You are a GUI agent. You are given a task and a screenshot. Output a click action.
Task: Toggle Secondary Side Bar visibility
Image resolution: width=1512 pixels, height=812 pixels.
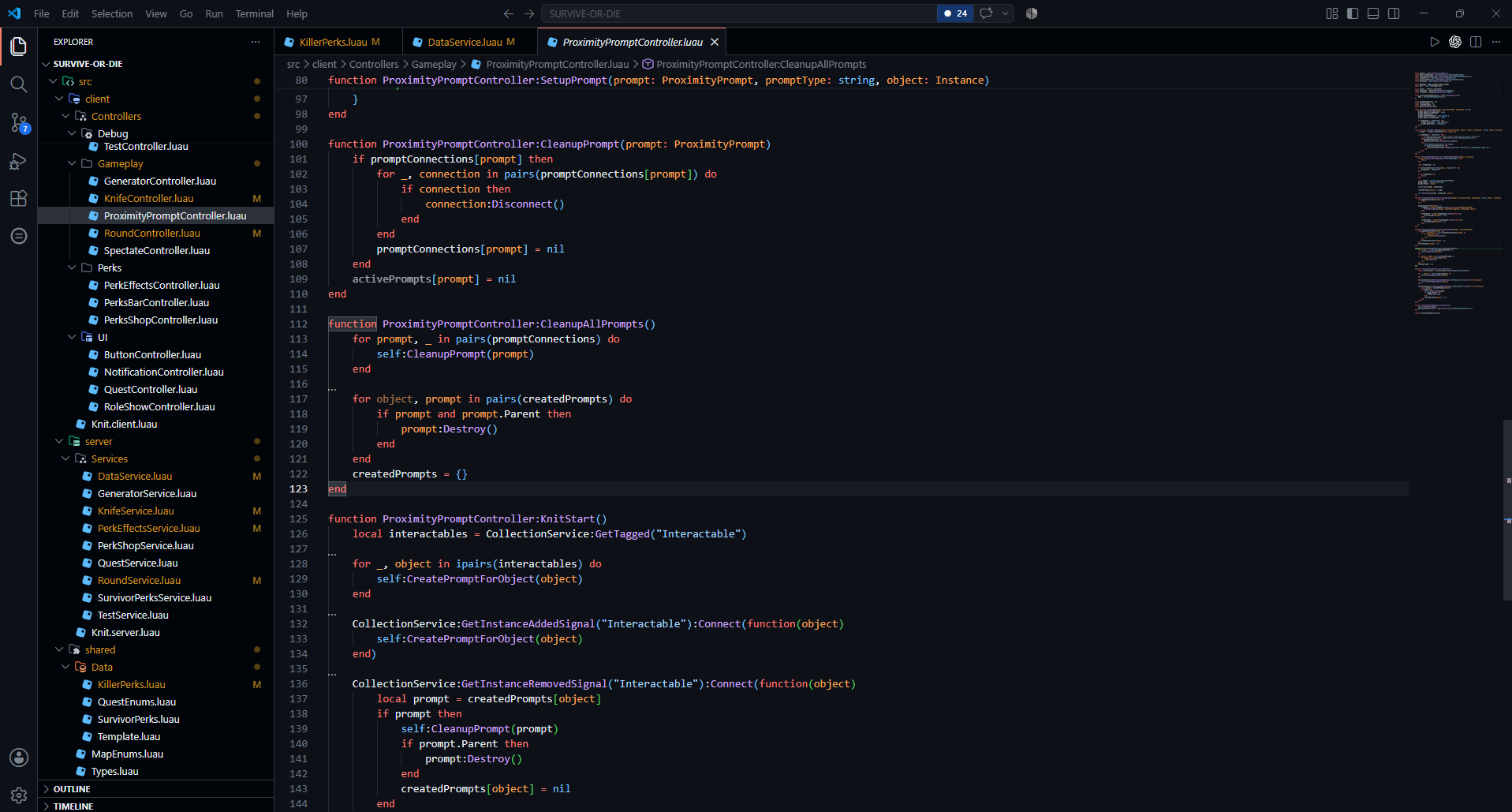click(1394, 13)
